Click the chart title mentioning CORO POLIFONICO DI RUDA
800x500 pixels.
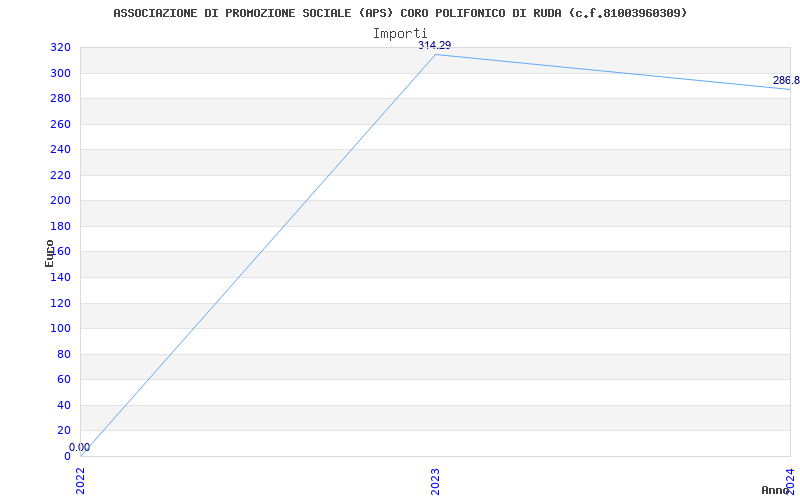400,13
